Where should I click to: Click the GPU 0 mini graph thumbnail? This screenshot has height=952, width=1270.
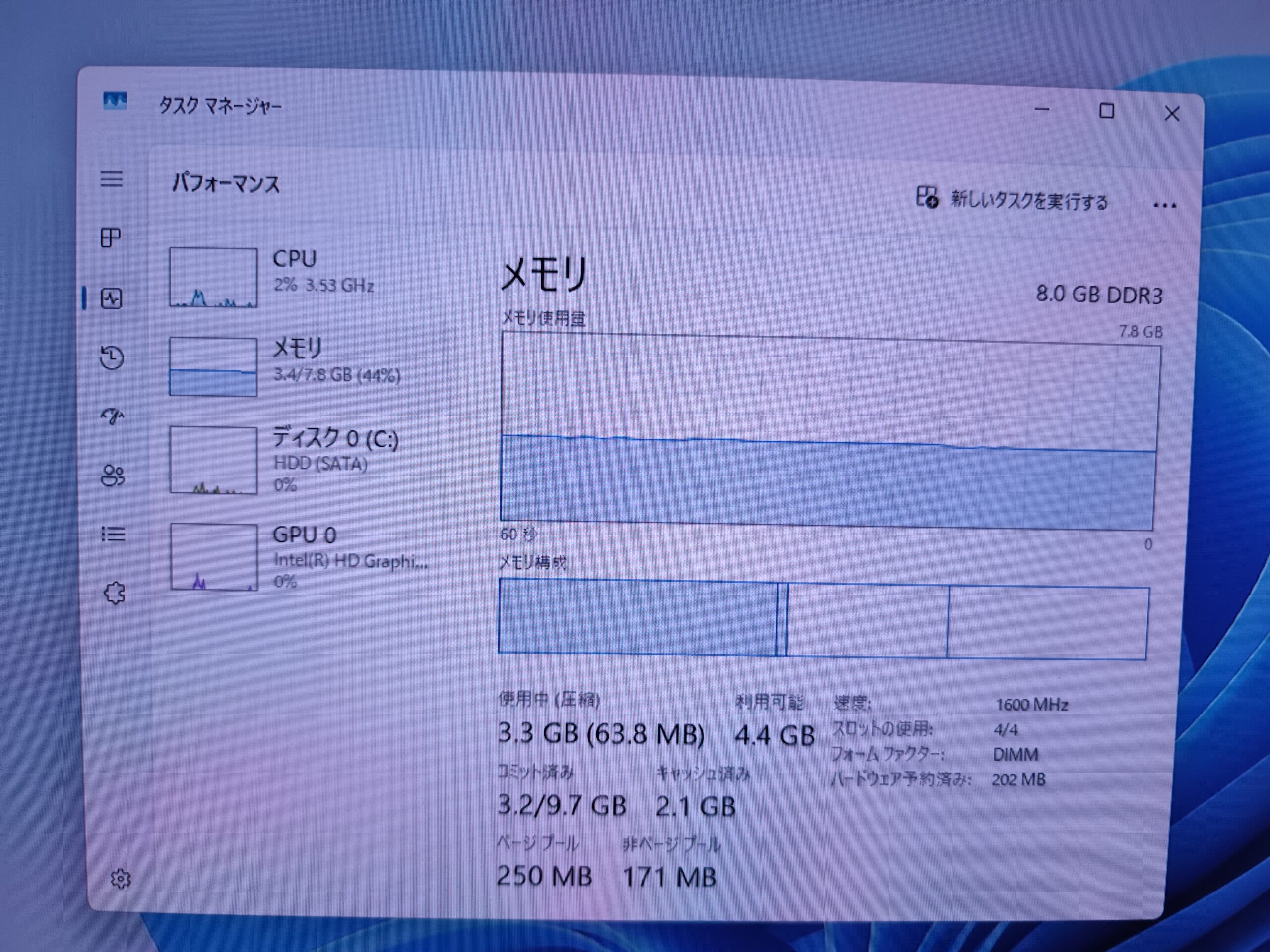(214, 557)
